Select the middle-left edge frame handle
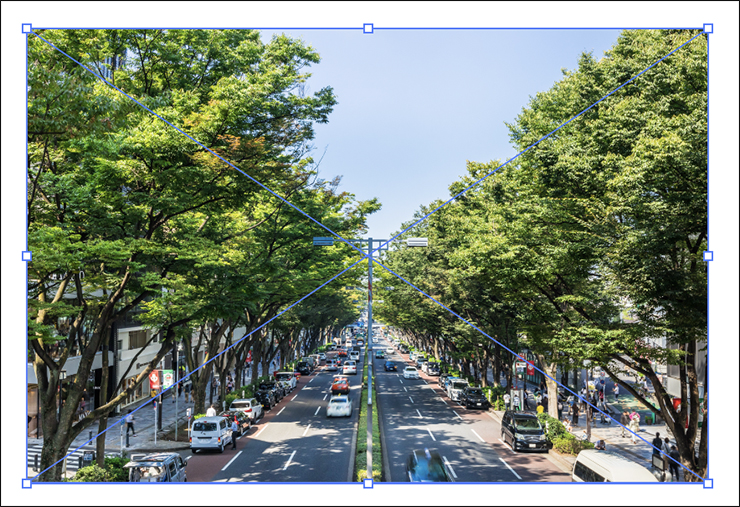 pyautogui.click(x=27, y=256)
